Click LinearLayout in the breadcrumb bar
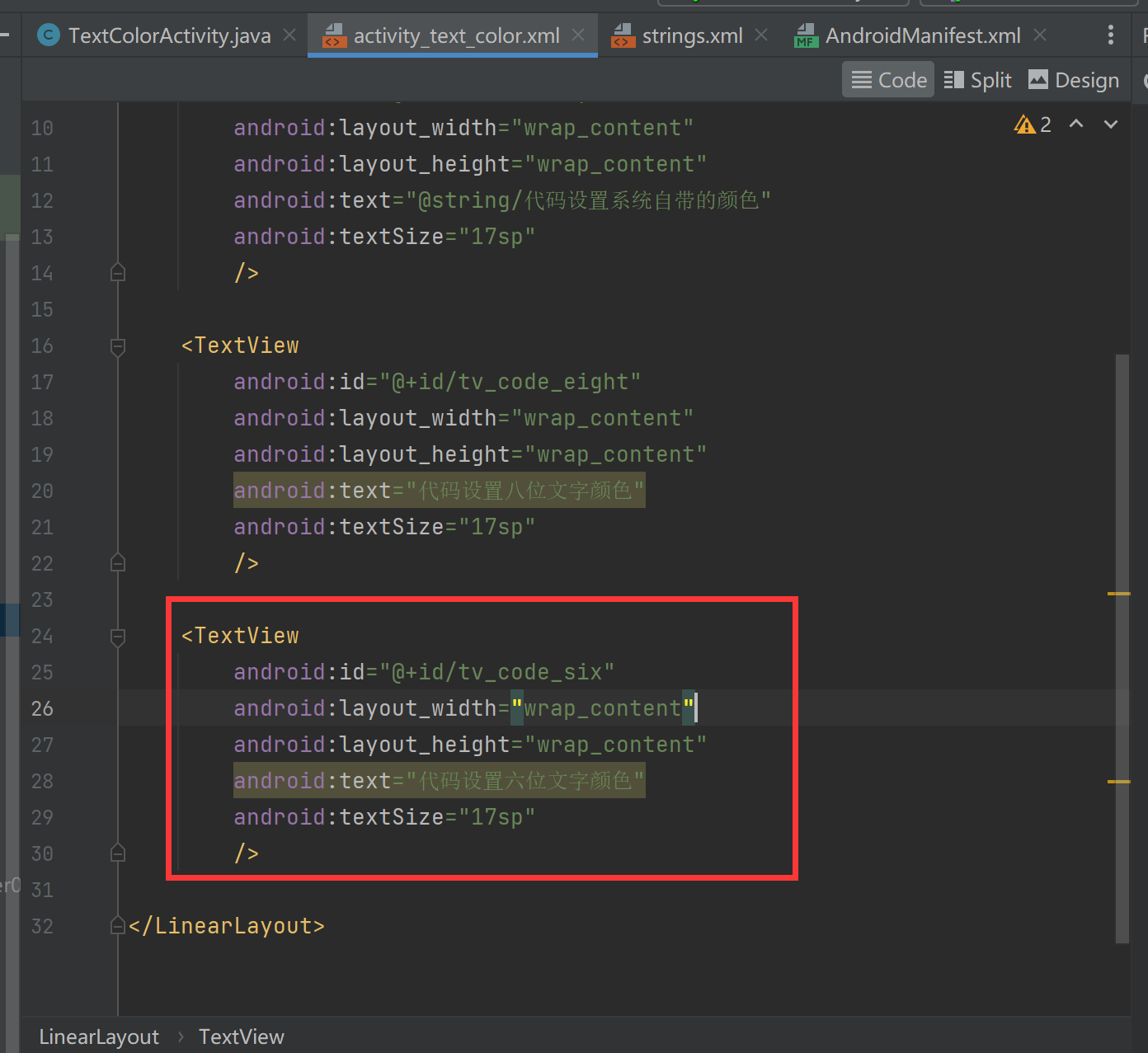Screen dimensions: 1148x1053 (x=99, y=1037)
